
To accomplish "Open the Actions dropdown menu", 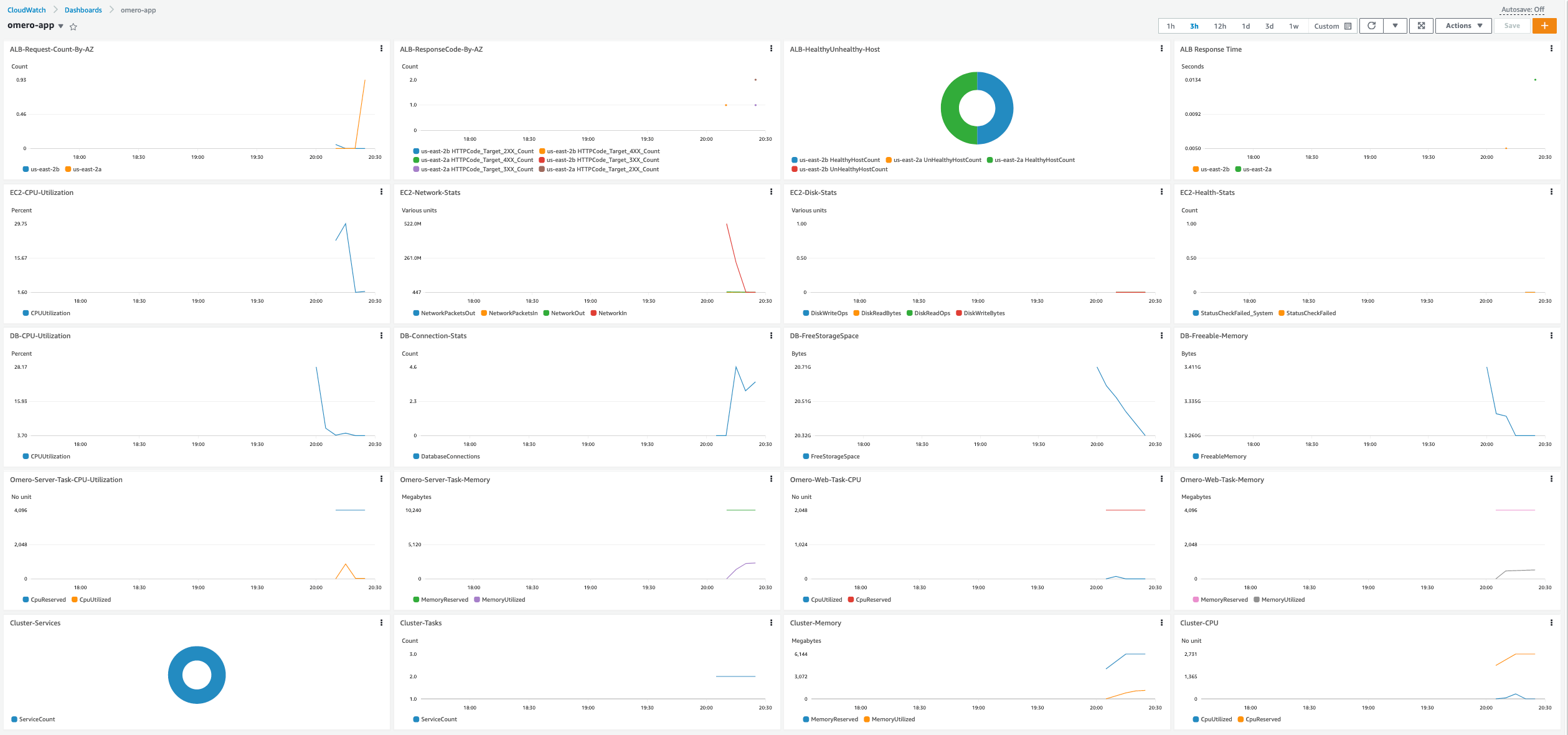I will tap(1463, 26).
